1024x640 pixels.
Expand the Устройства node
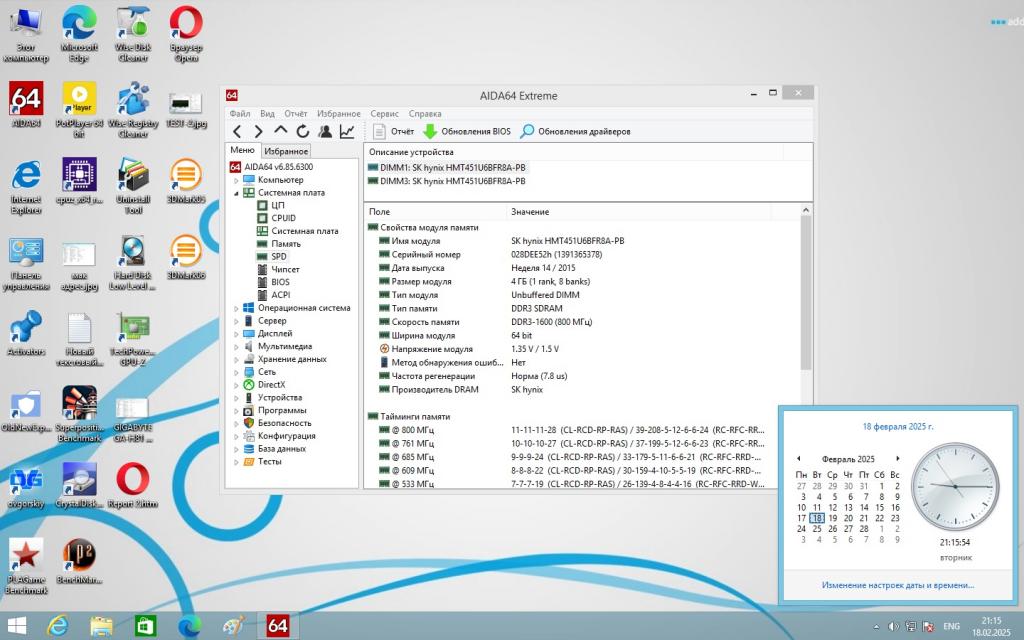[236, 398]
